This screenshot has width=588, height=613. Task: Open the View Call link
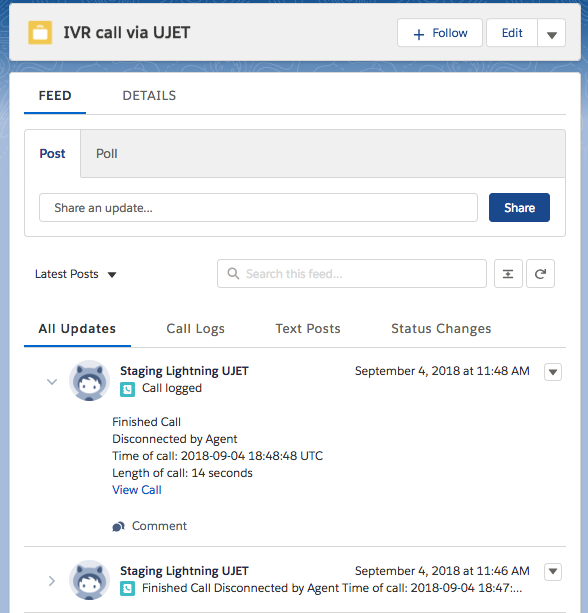pos(137,490)
